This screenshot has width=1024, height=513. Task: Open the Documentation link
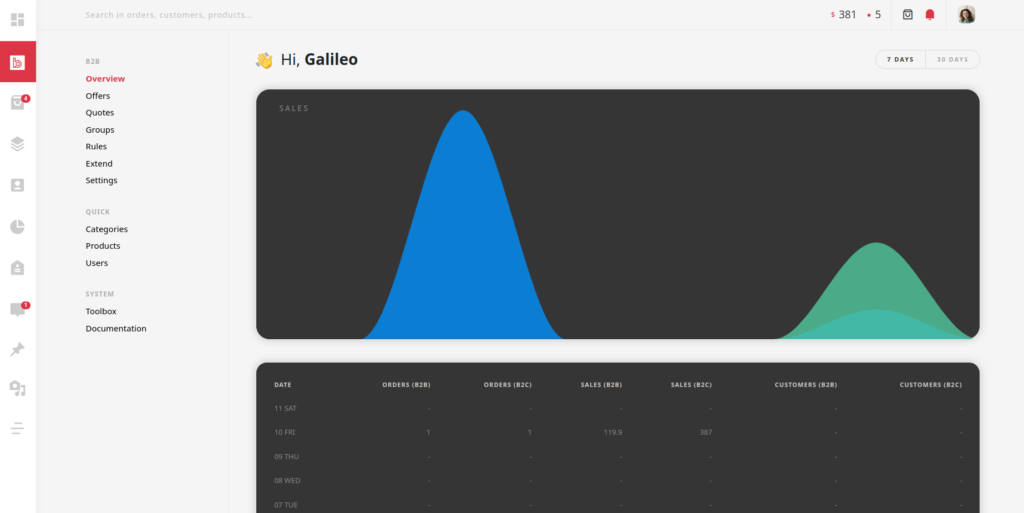point(116,328)
